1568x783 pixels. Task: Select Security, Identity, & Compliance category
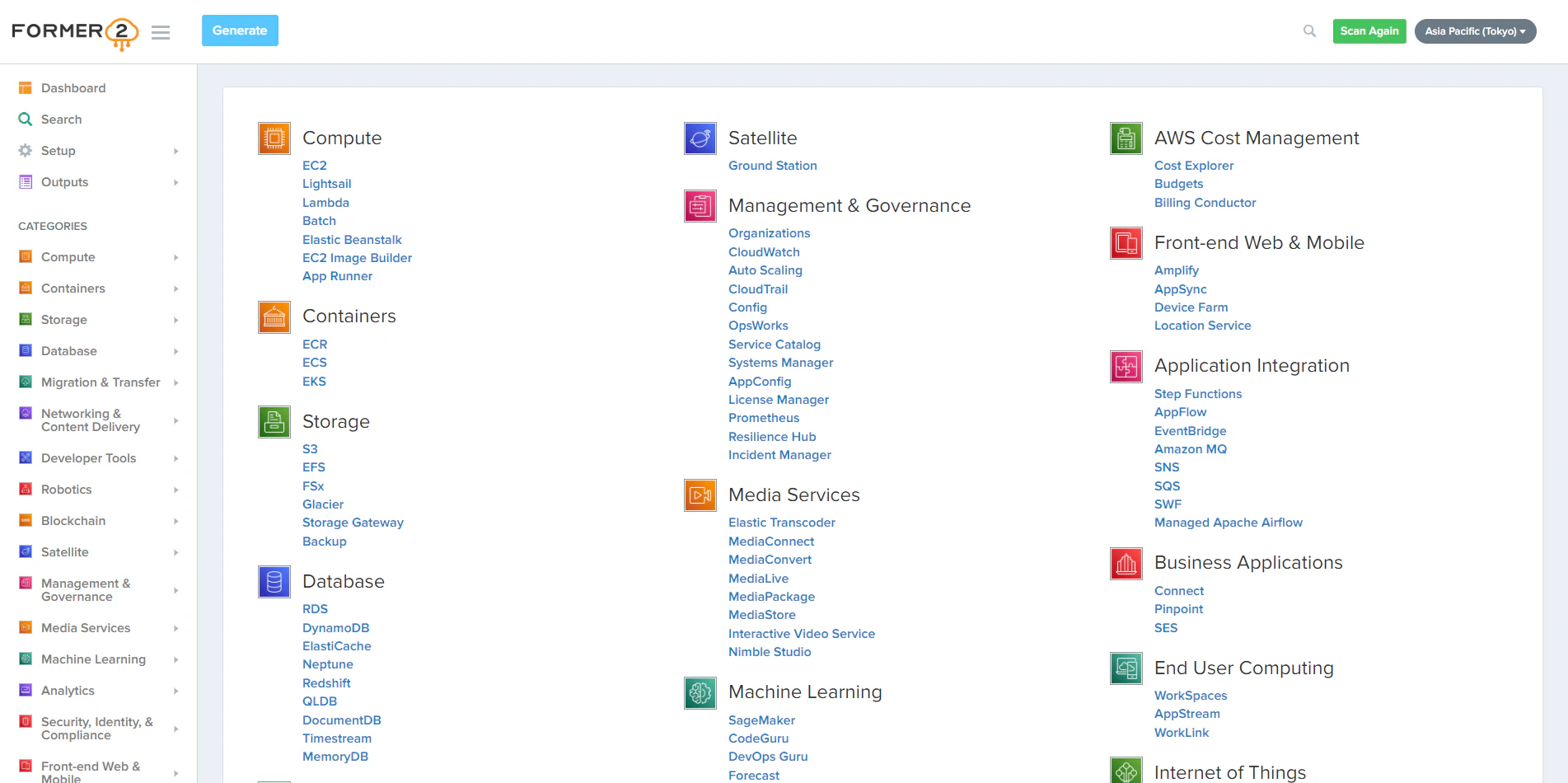(x=97, y=729)
